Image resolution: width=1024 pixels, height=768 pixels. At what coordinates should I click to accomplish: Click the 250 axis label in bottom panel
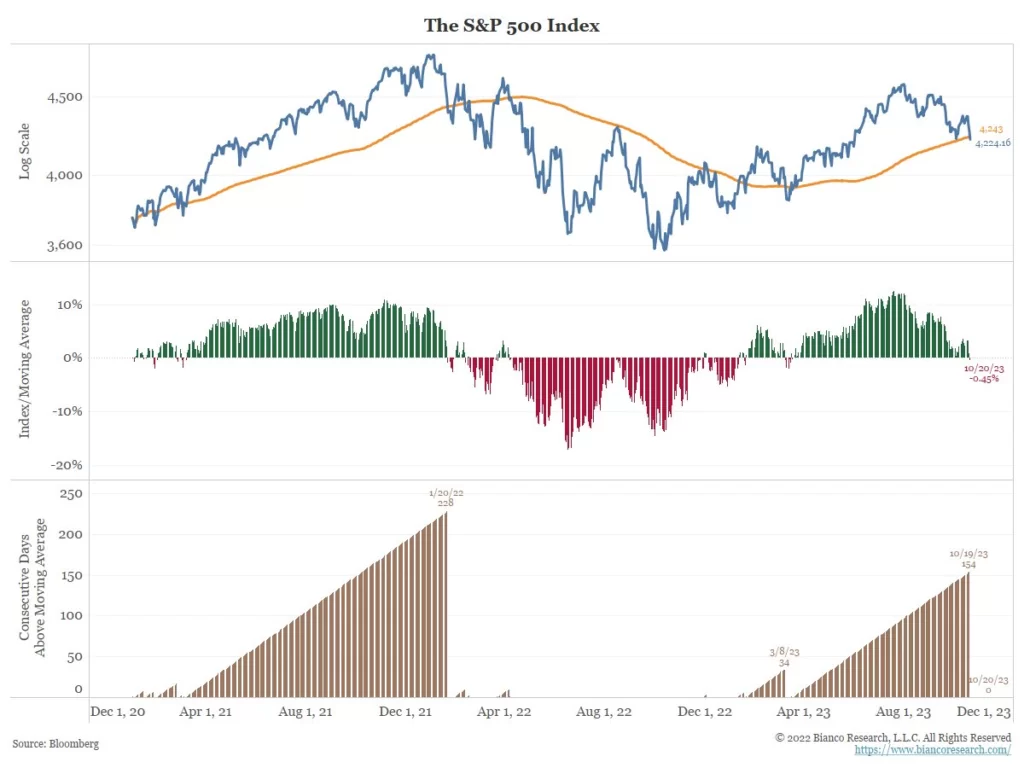pyautogui.click(x=70, y=494)
